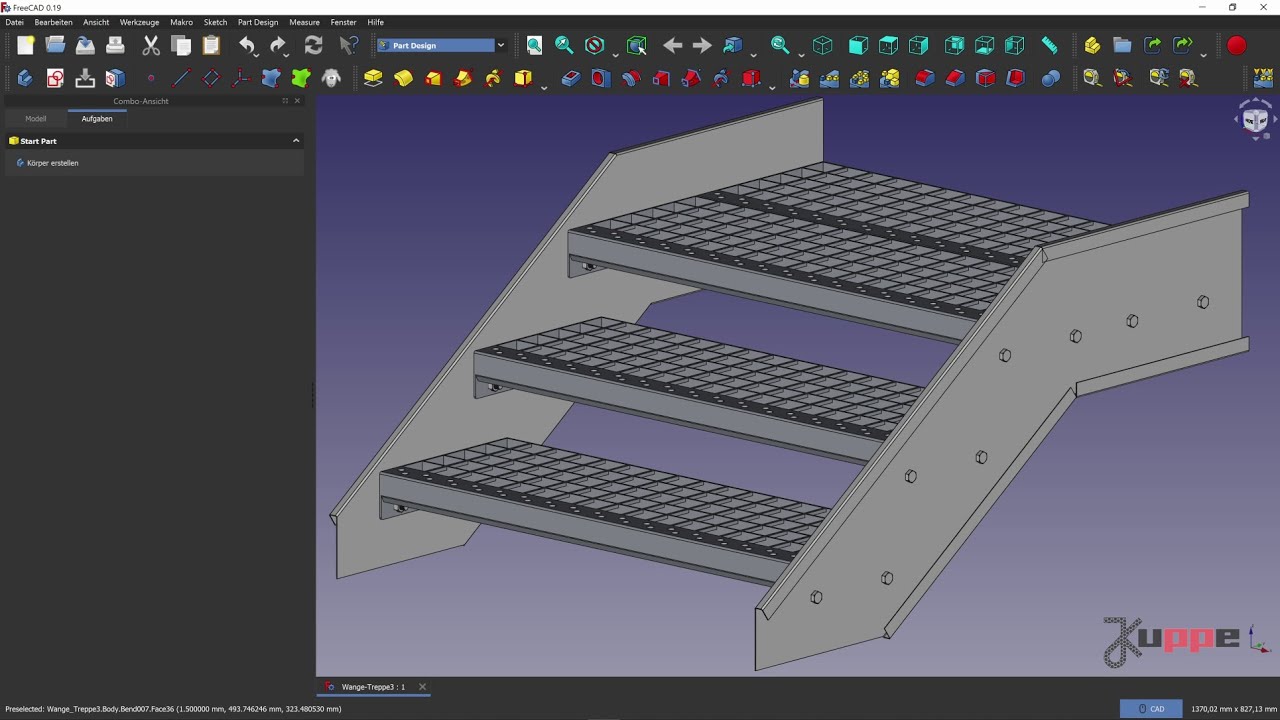1280x720 pixels.
Task: Click the sheep-head icon in toolbar
Action: [x=332, y=78]
